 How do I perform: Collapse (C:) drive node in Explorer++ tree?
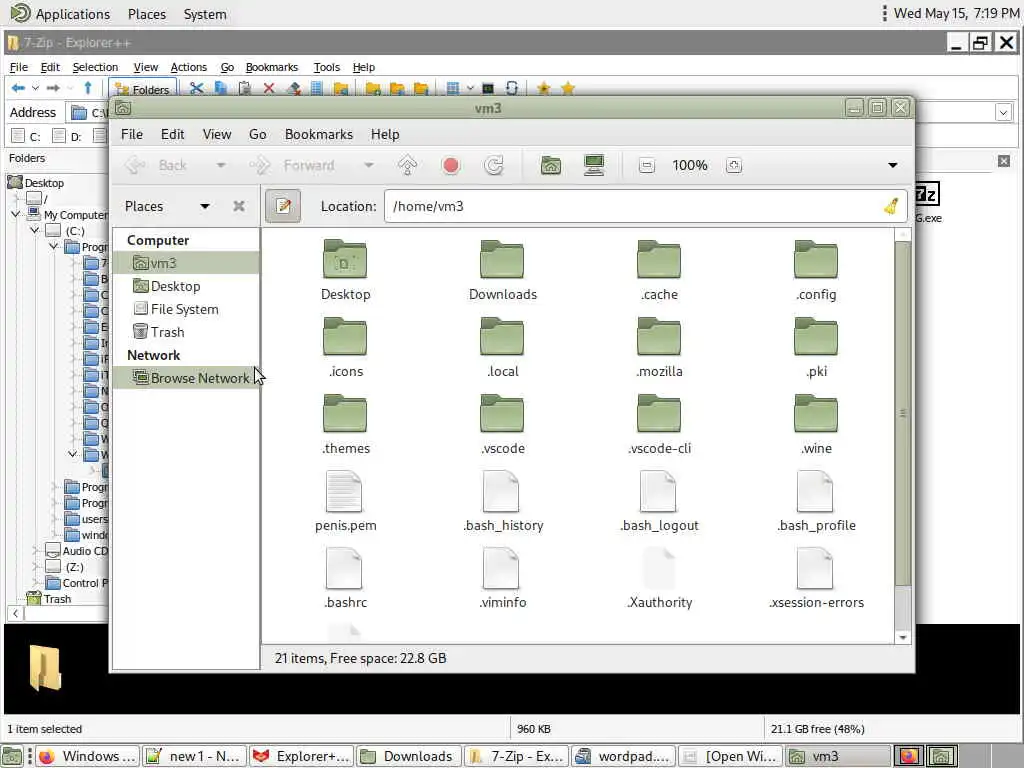tap(35, 231)
